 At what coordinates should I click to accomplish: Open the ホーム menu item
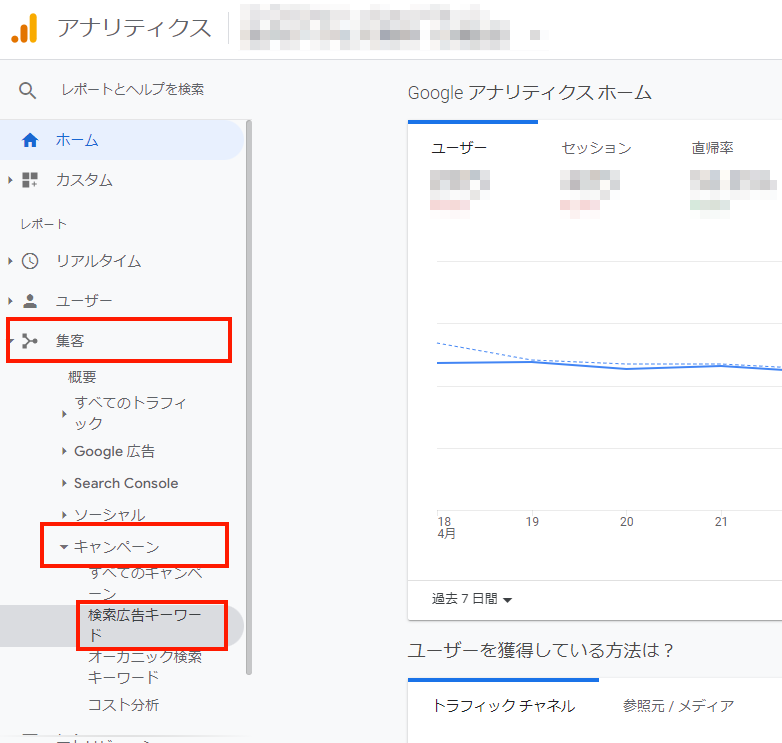(x=122, y=140)
